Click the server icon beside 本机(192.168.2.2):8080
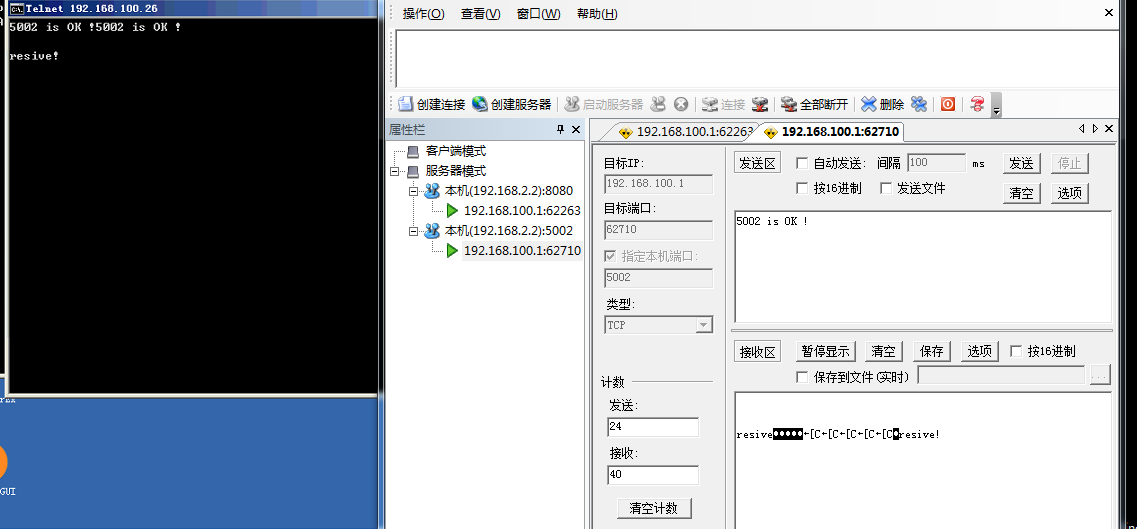Viewport: 1137px width, 529px height. 432,191
